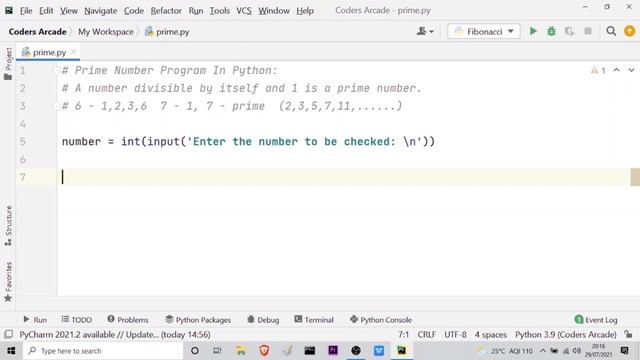
Task: Open the Run tool window button
Action: click(35, 320)
